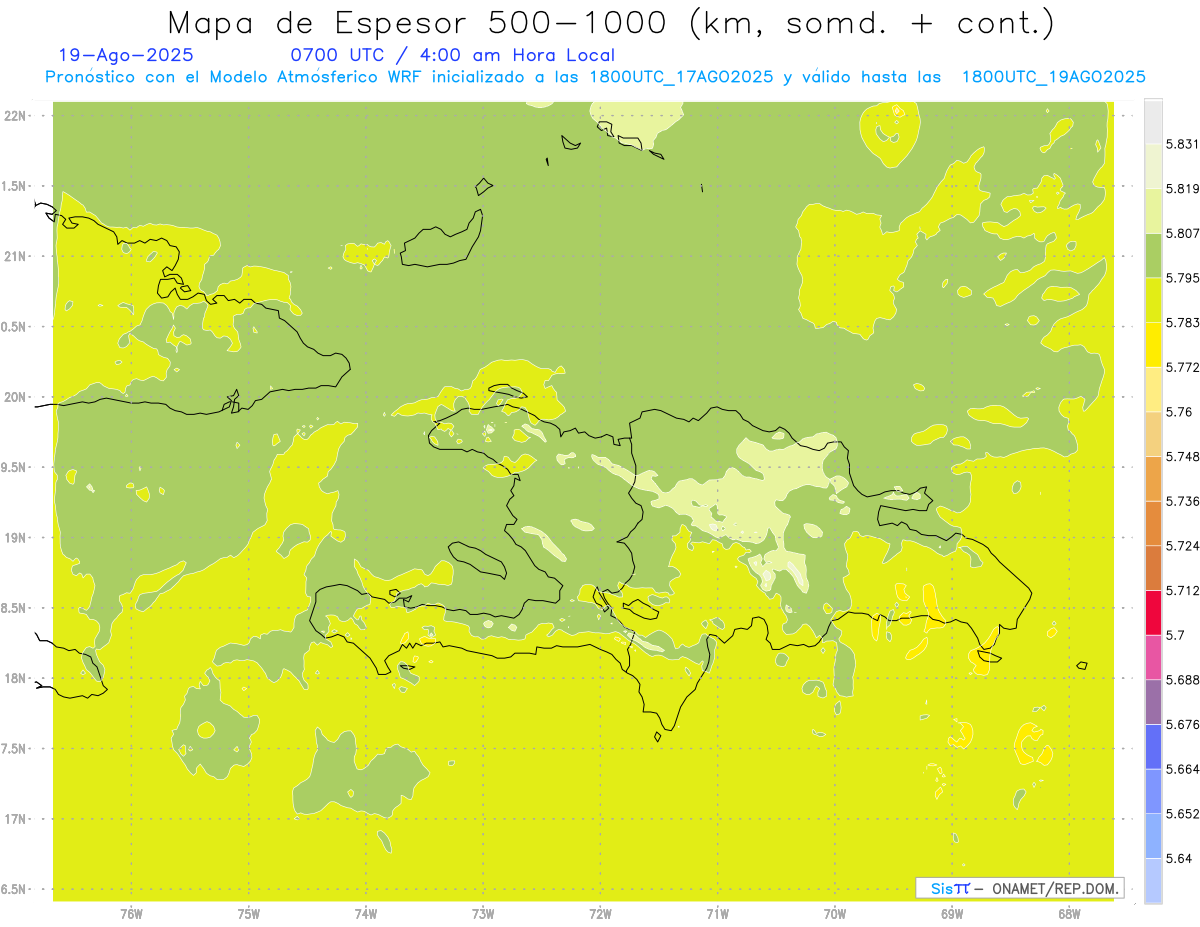1200x927 pixels.
Task: Select the date label '19-Ago-2025'
Action: [126, 56]
